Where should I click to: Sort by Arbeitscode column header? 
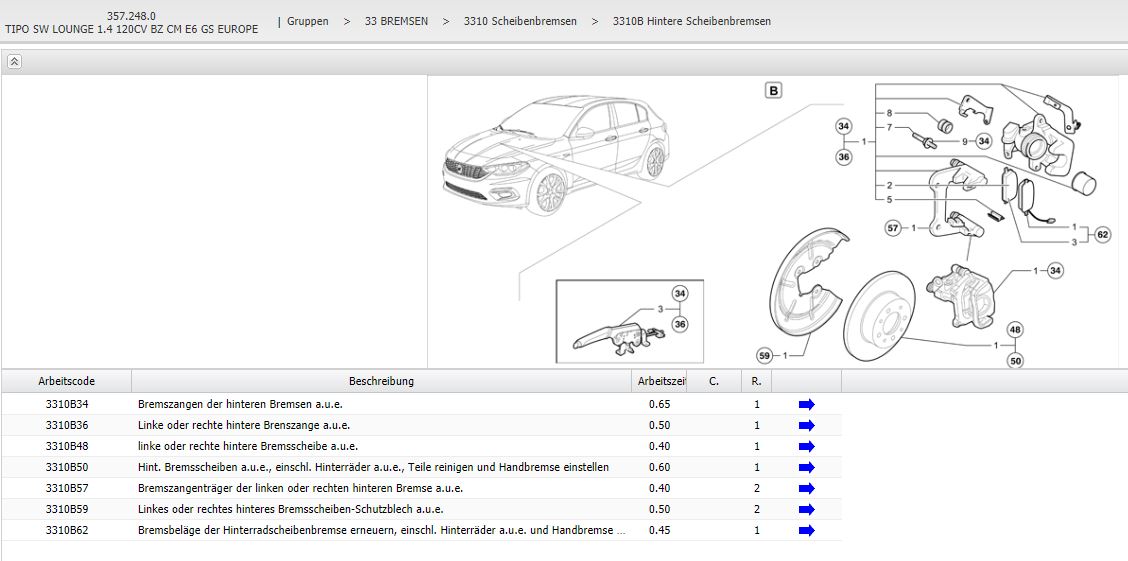pos(67,381)
